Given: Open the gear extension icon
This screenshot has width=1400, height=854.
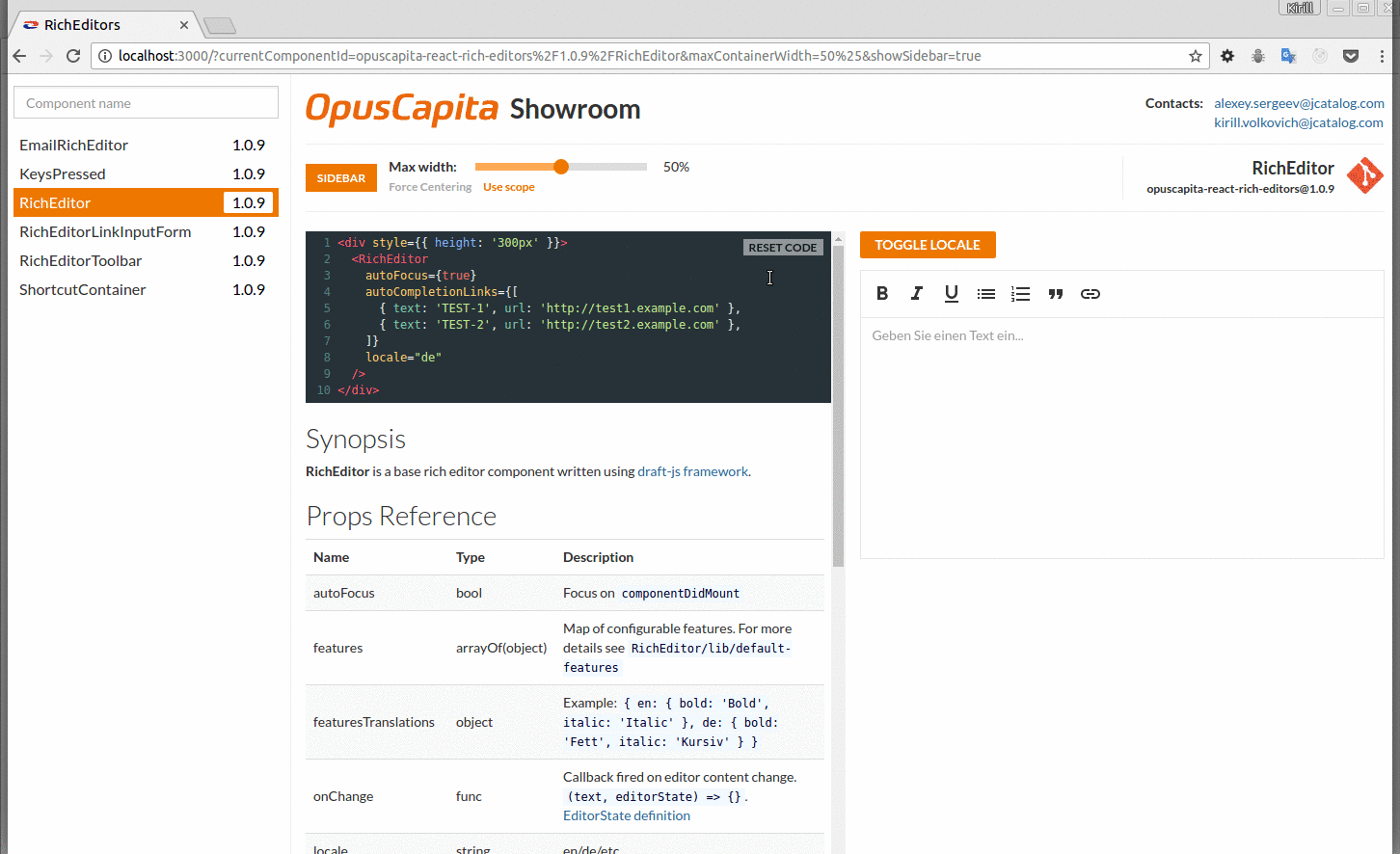Looking at the screenshot, I should click(1227, 56).
